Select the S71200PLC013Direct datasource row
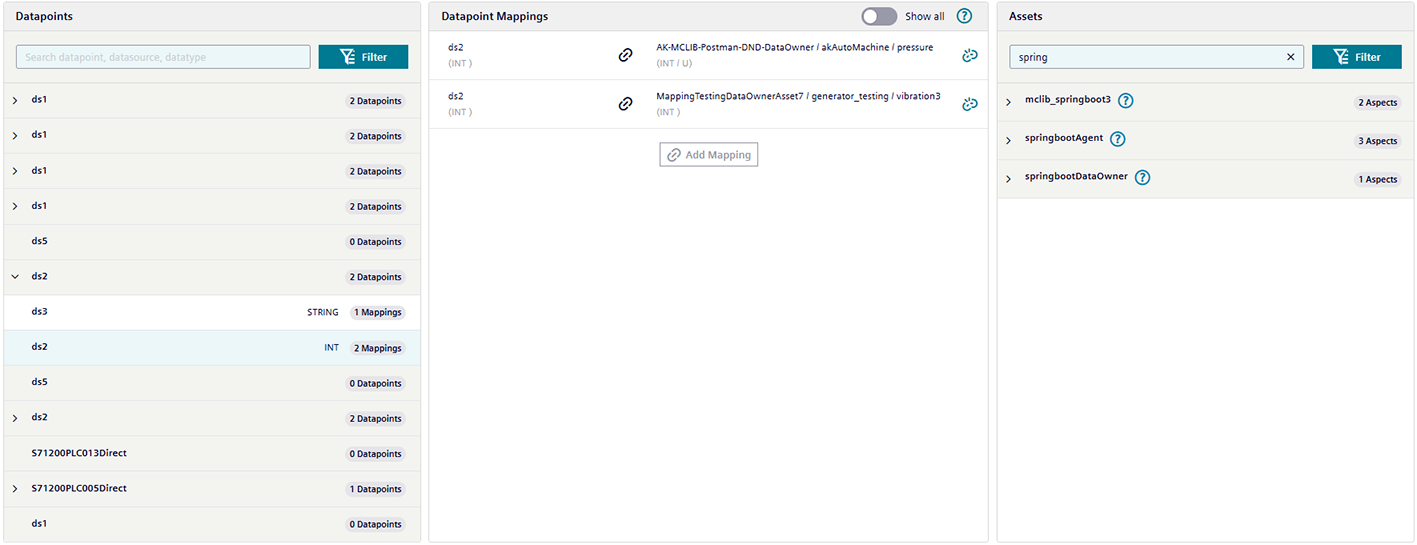The width and height of the screenshot is (1417, 545). [x=212, y=454]
